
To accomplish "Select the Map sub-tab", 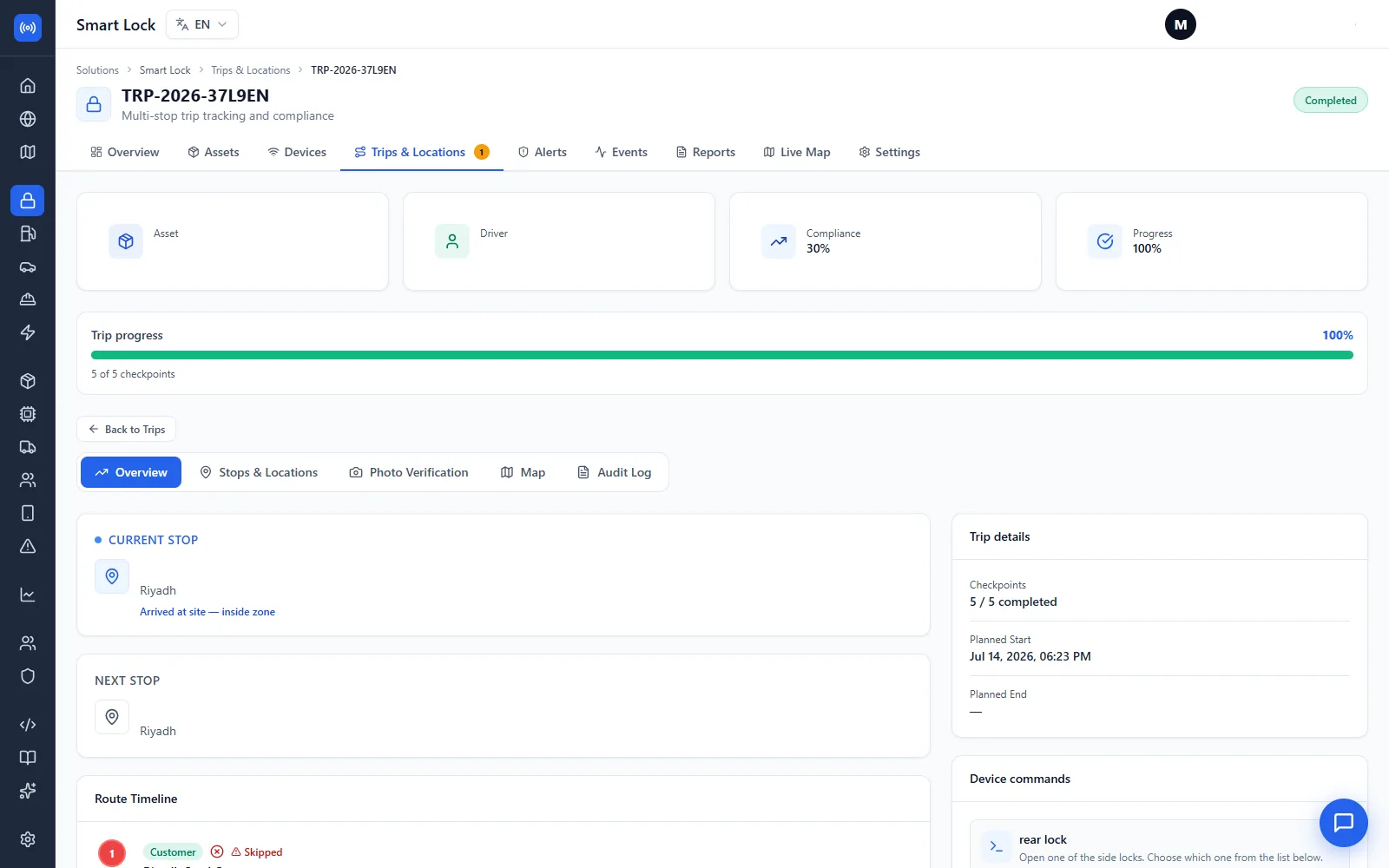I will click(x=523, y=472).
